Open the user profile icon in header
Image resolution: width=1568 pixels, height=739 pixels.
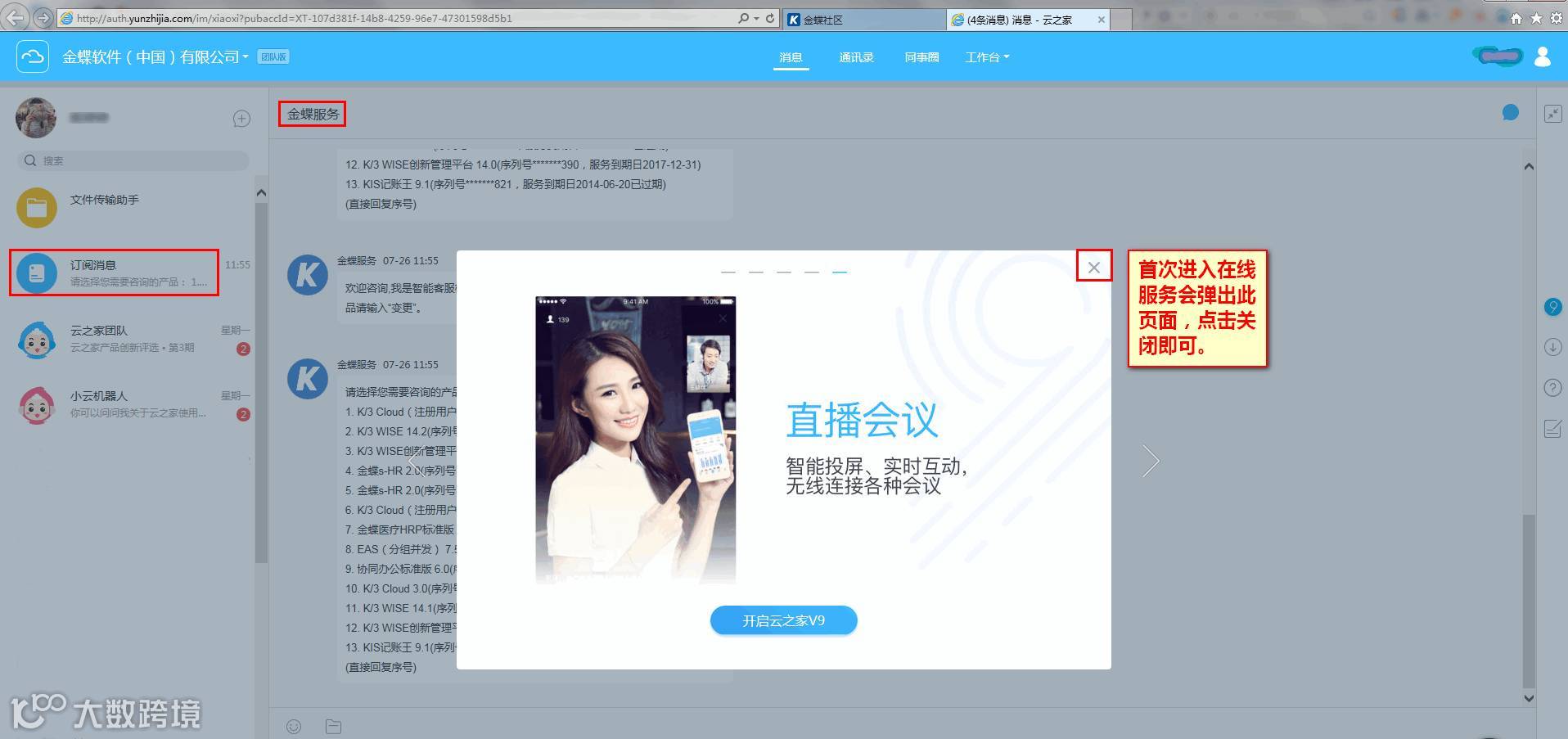1543,56
